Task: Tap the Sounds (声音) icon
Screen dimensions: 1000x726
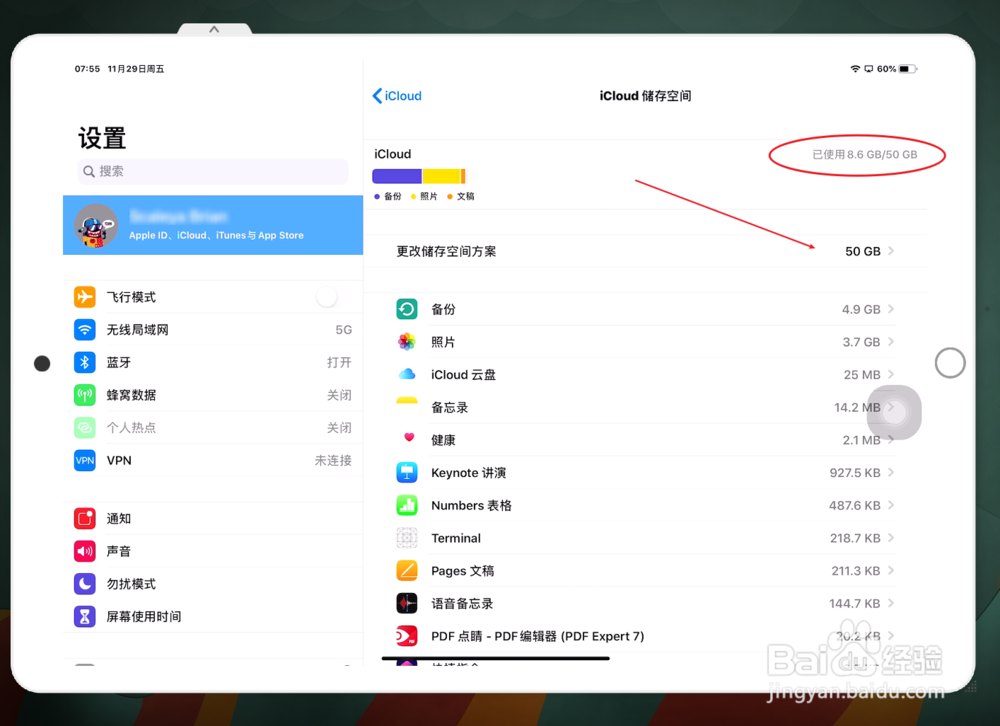Action: (85, 551)
